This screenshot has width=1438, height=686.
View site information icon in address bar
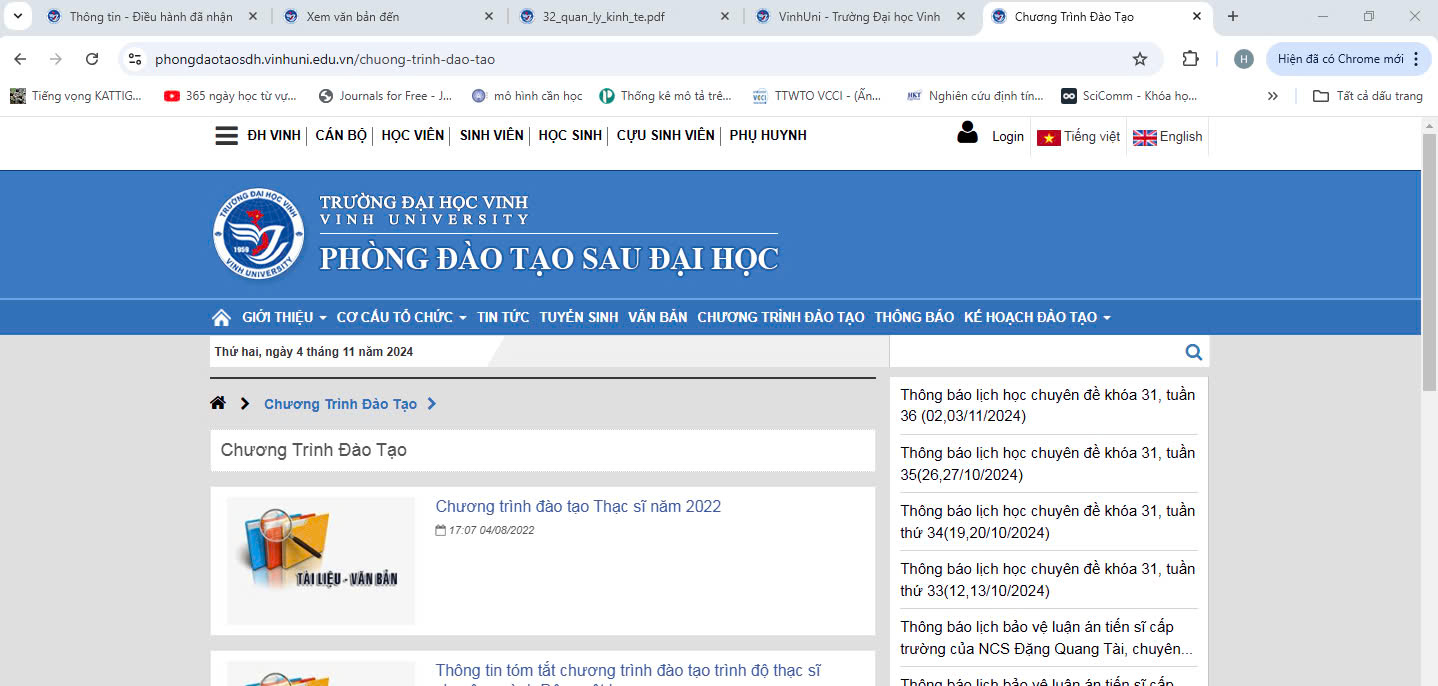click(135, 59)
